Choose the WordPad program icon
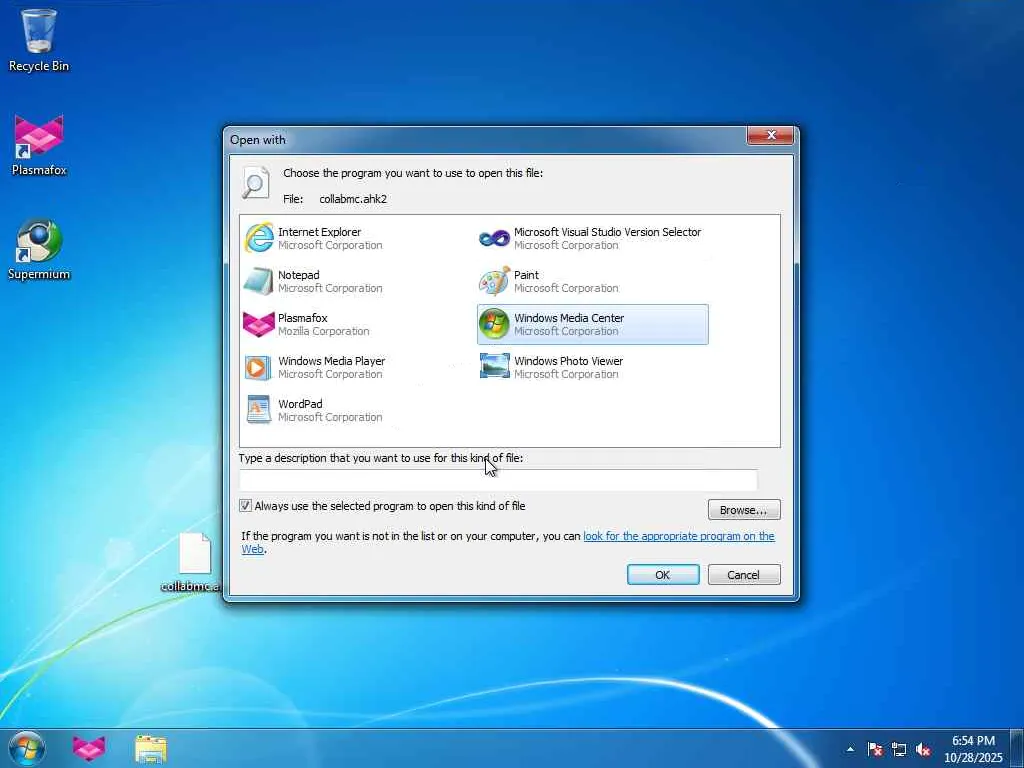This screenshot has height=768, width=1024. click(259, 409)
